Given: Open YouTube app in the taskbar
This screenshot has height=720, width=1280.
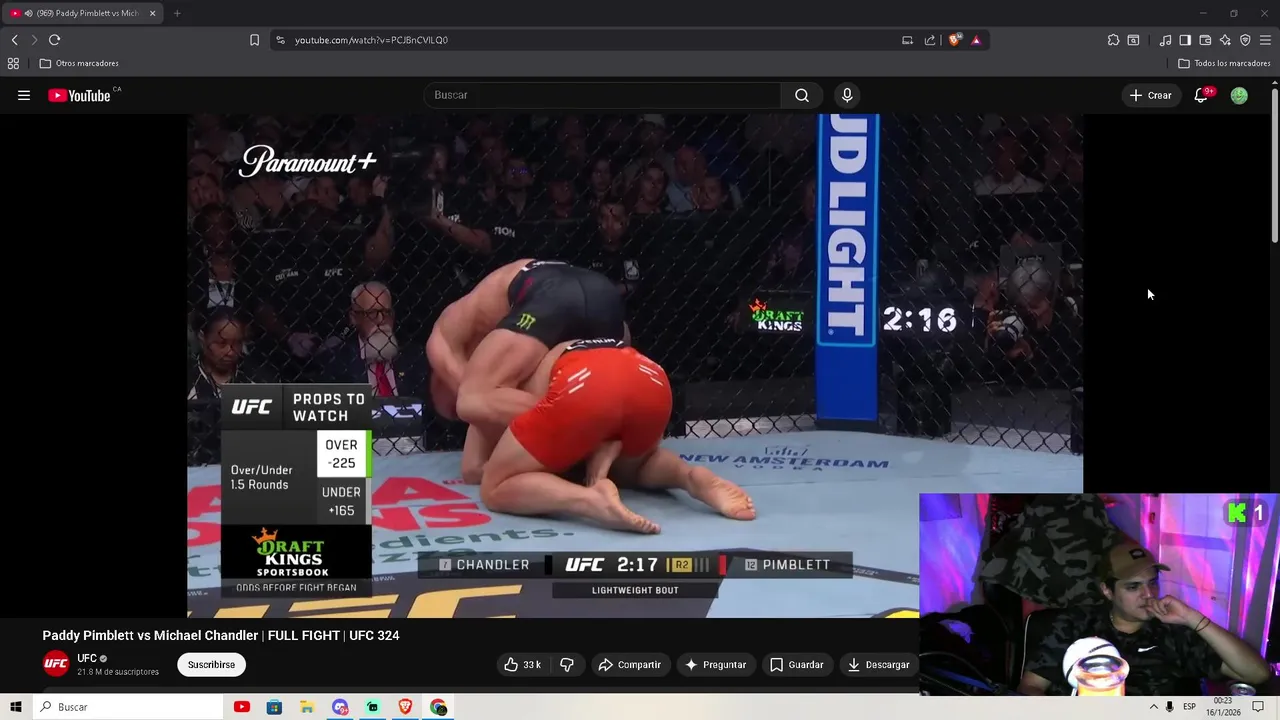Looking at the screenshot, I should click(x=241, y=707).
